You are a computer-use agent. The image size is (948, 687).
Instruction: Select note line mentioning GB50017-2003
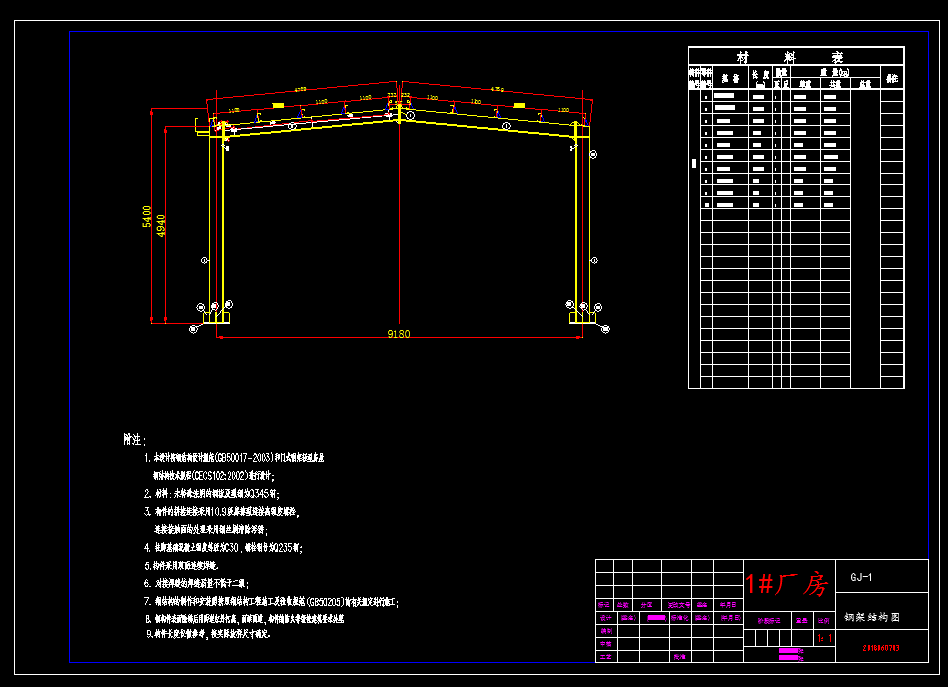pyautogui.click(x=234, y=458)
